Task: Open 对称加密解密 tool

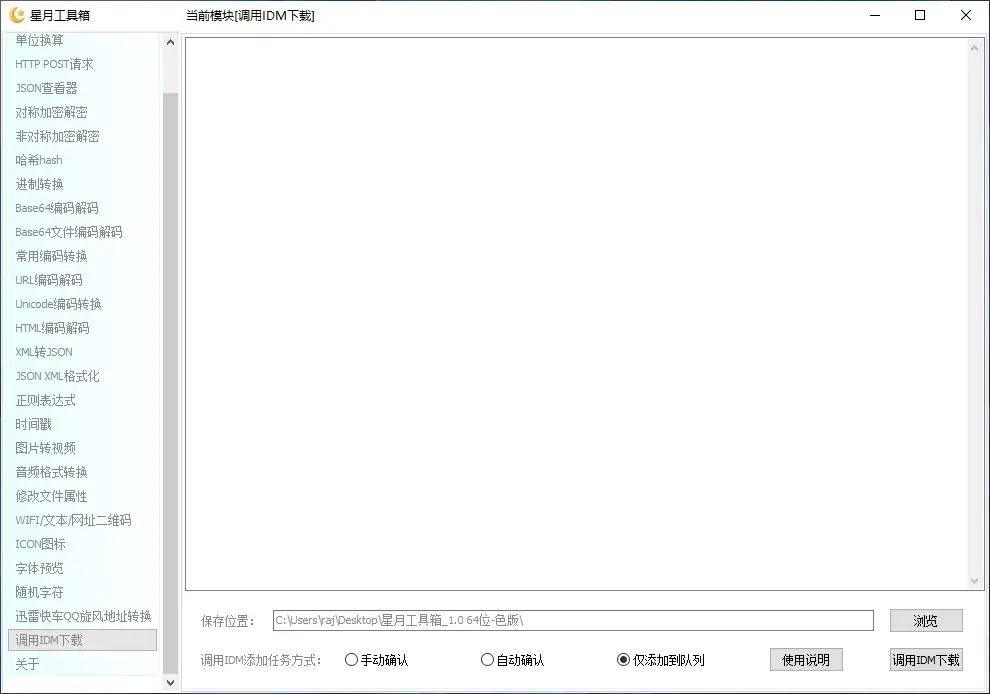Action: (51, 112)
